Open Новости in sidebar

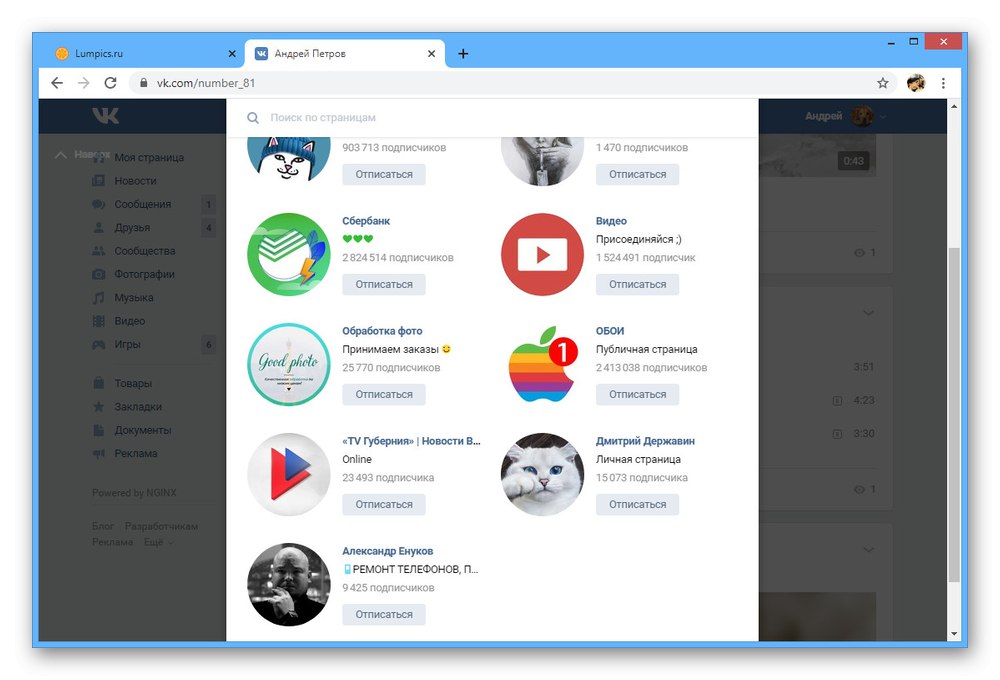pyautogui.click(x=135, y=181)
